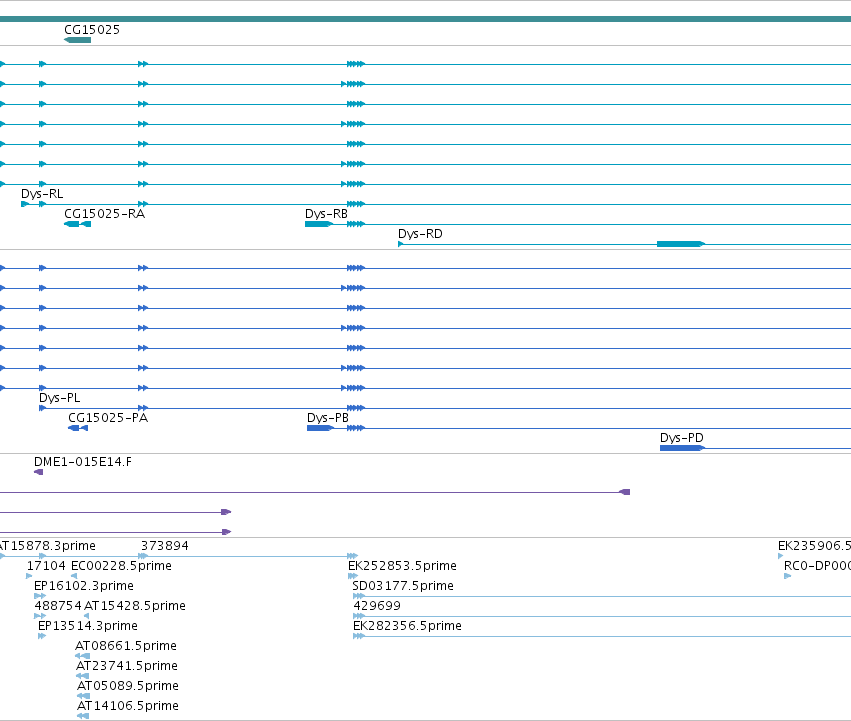Click the 373894 EST label
Image resolution: width=851 pixels, height=721 pixels.
(164, 546)
